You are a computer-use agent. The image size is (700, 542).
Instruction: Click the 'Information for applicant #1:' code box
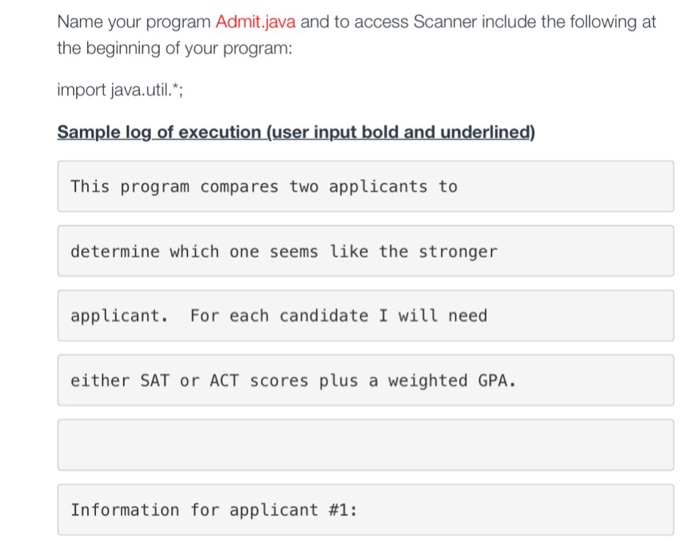366,509
